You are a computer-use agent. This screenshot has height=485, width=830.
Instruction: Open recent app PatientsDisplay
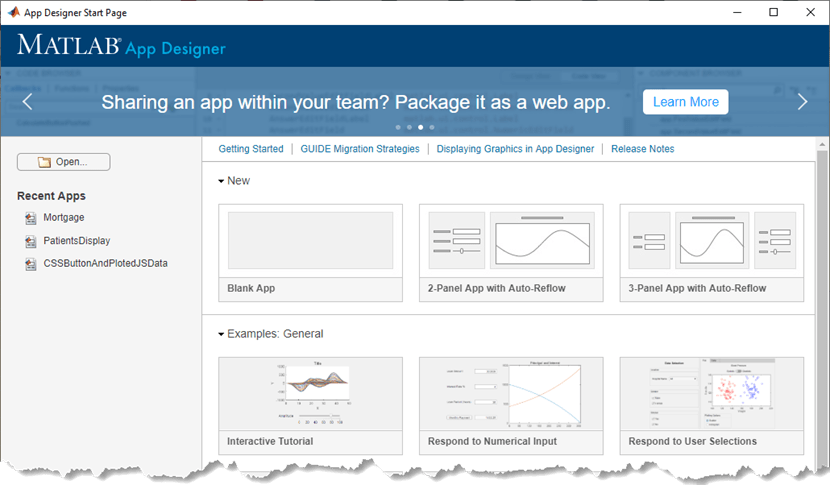pyautogui.click(x=77, y=240)
